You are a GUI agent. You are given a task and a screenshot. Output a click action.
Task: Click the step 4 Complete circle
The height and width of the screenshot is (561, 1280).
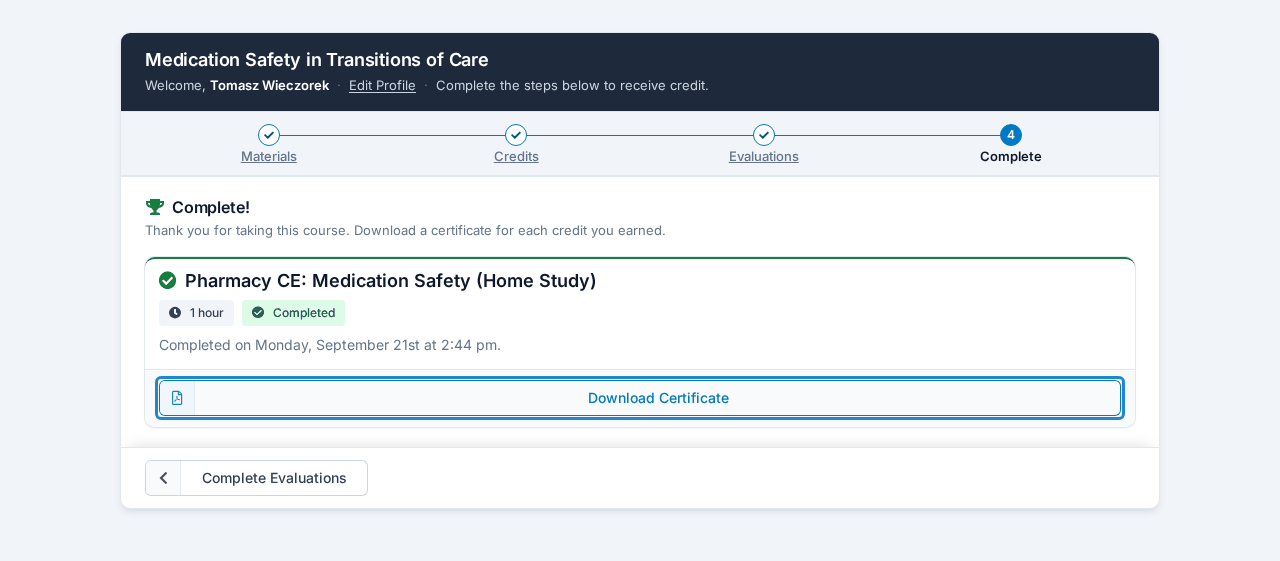tap(1011, 135)
